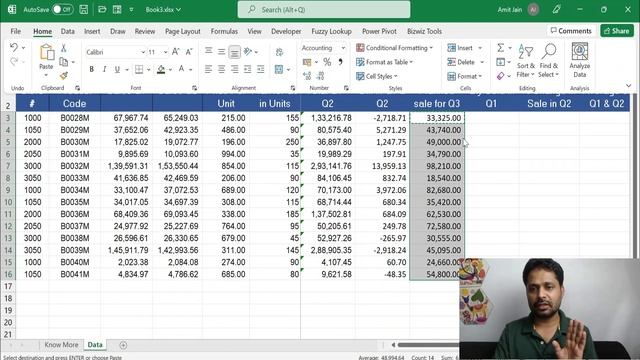
Task: Click the Save icon in title bar
Action: (x=84, y=9)
